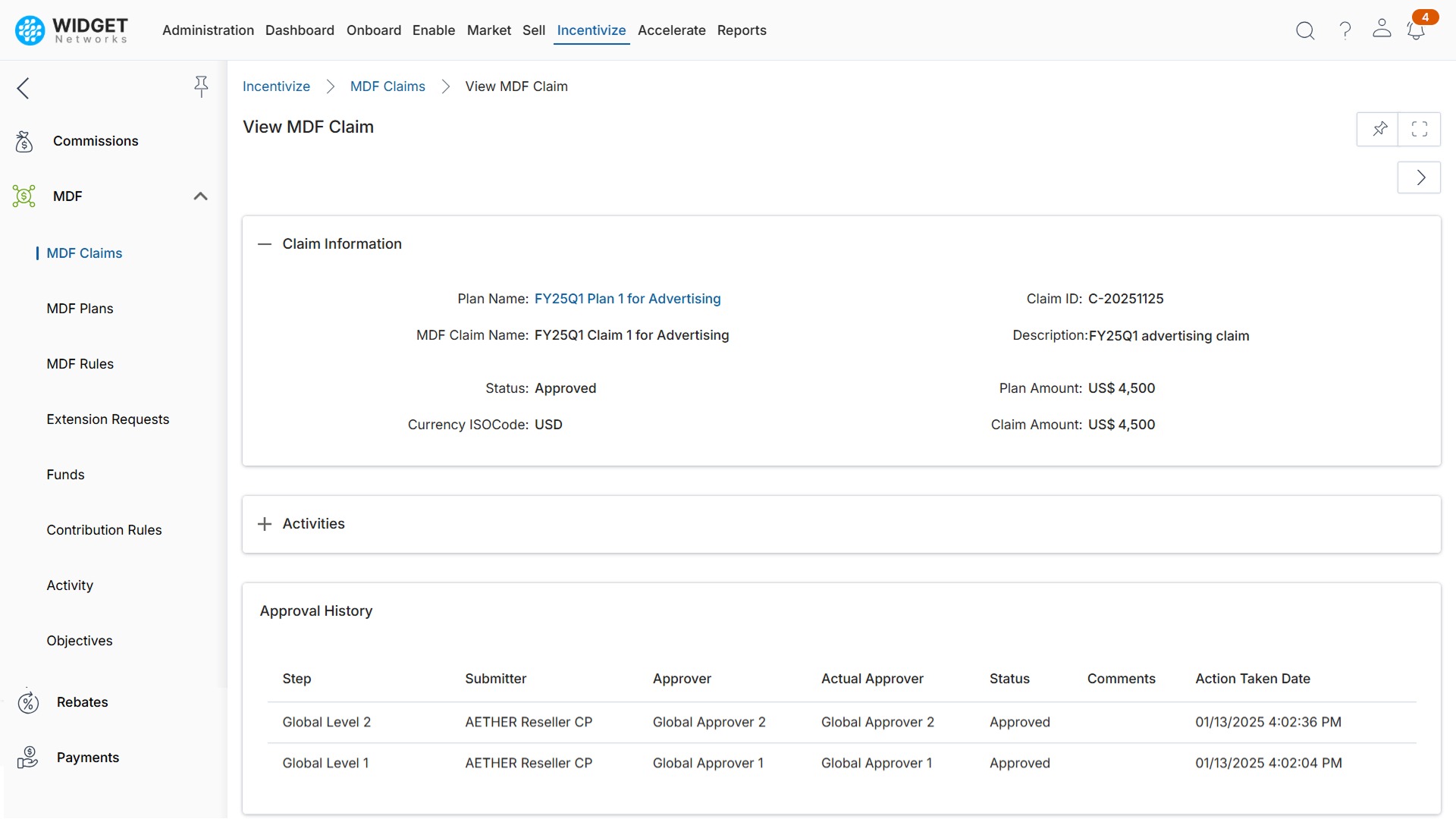Click the right chevron panel arrow

(1419, 177)
